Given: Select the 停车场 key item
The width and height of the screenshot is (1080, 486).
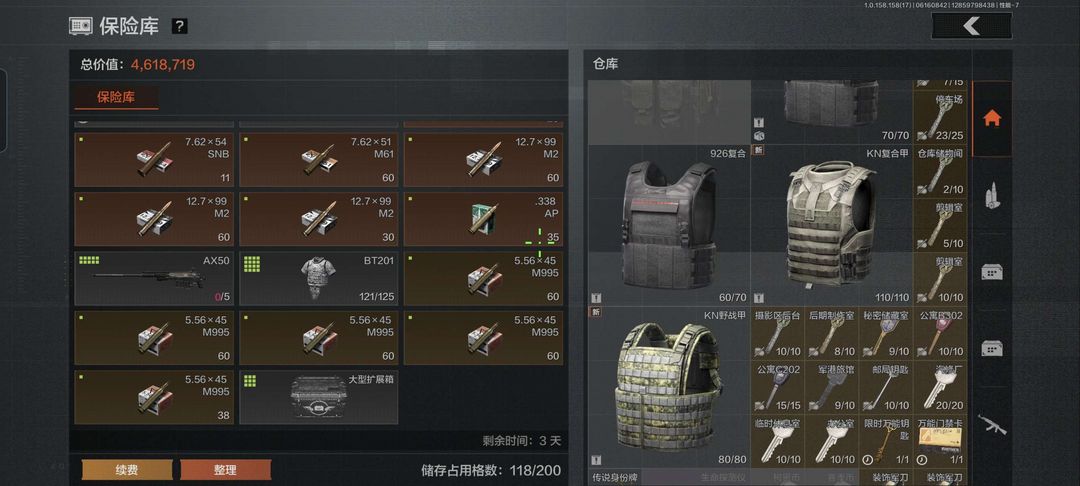Looking at the screenshot, I should click(940, 117).
